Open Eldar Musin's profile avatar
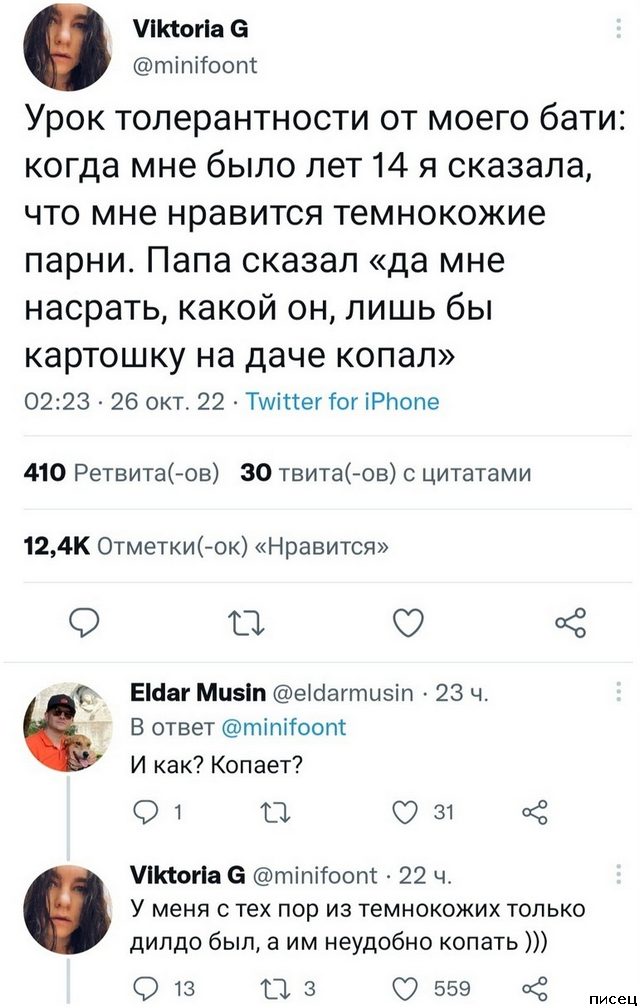The image size is (640, 1008). (68, 726)
